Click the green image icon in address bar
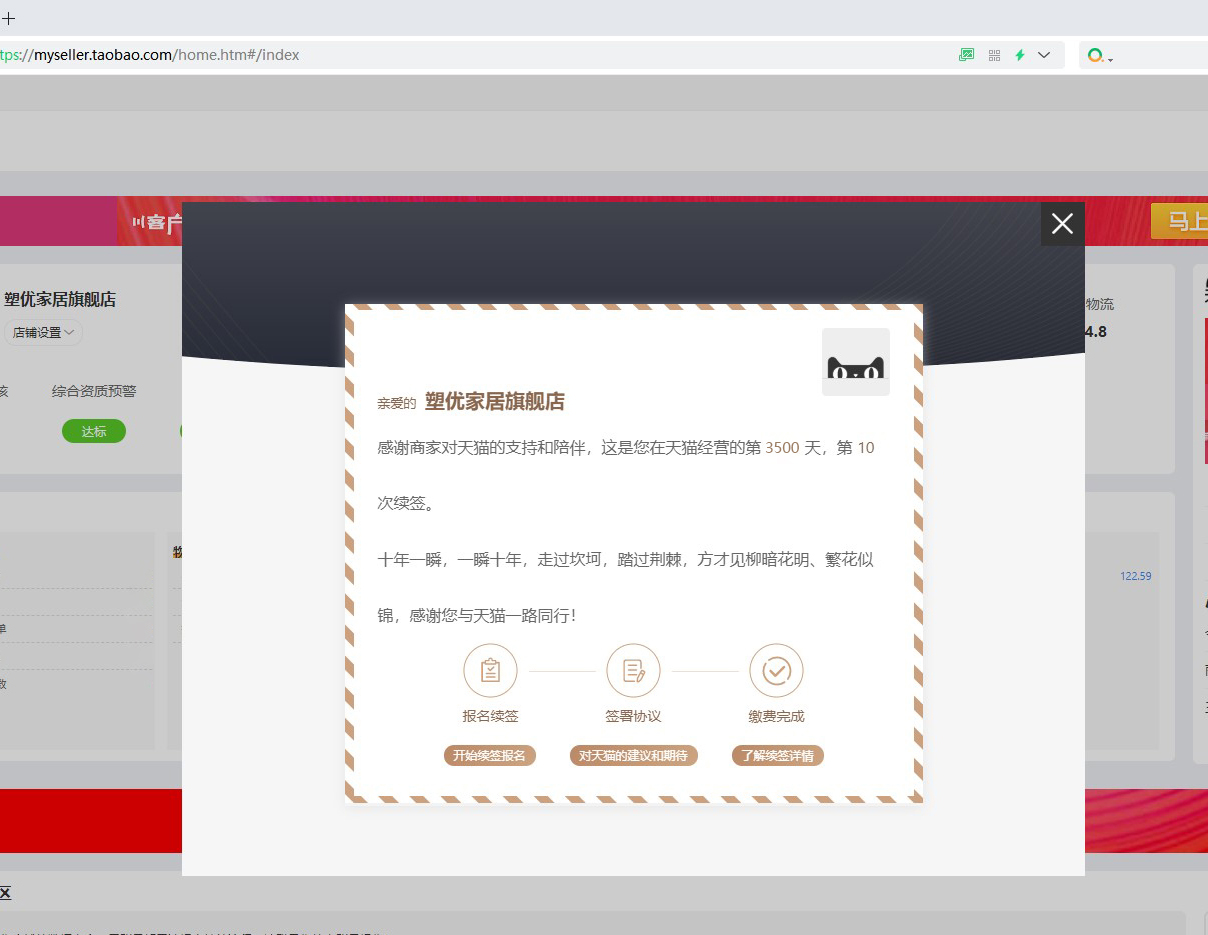 point(966,55)
